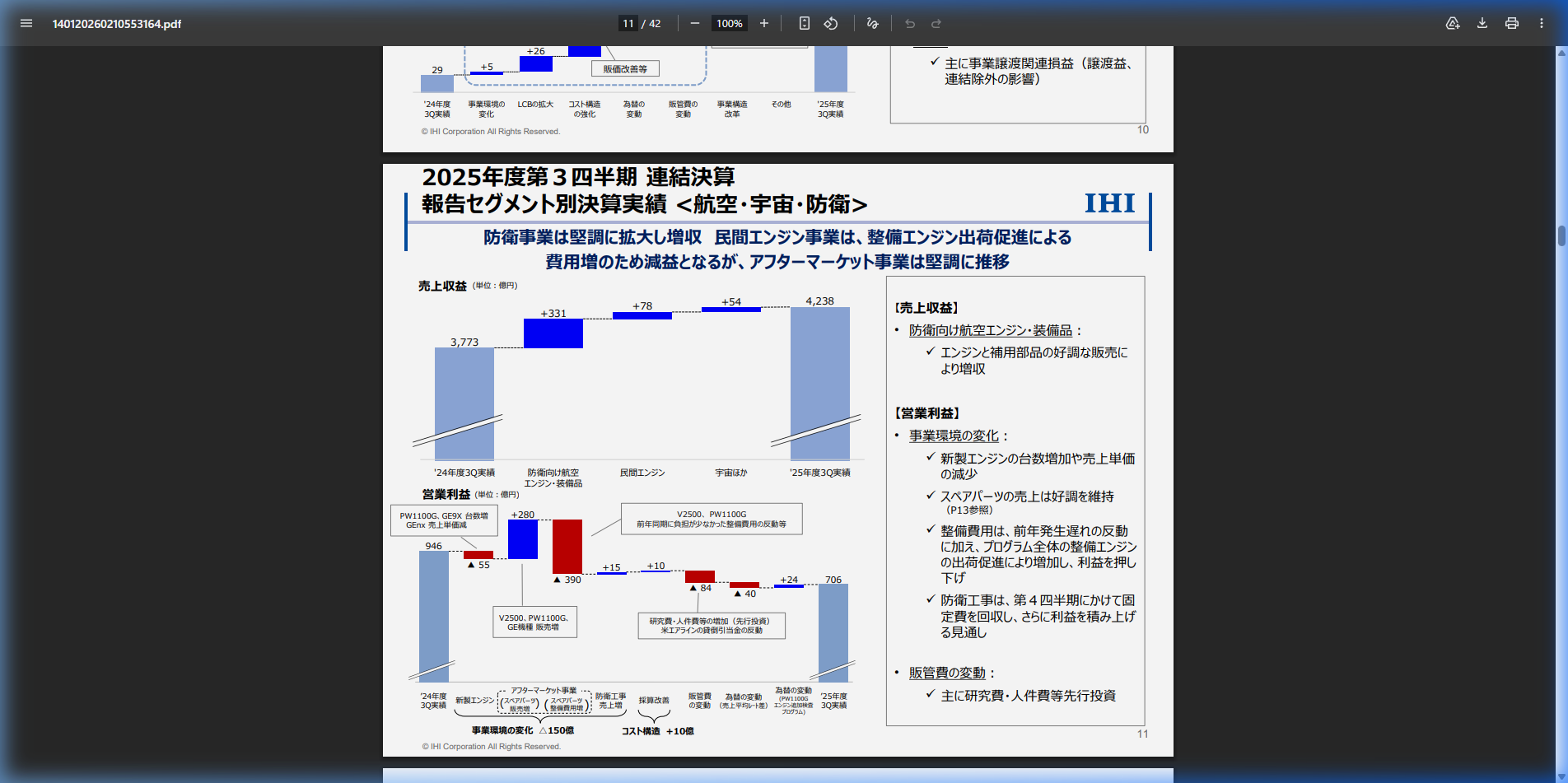Save the PDF to Google Drive
The image size is (1568, 783).
point(1453,23)
